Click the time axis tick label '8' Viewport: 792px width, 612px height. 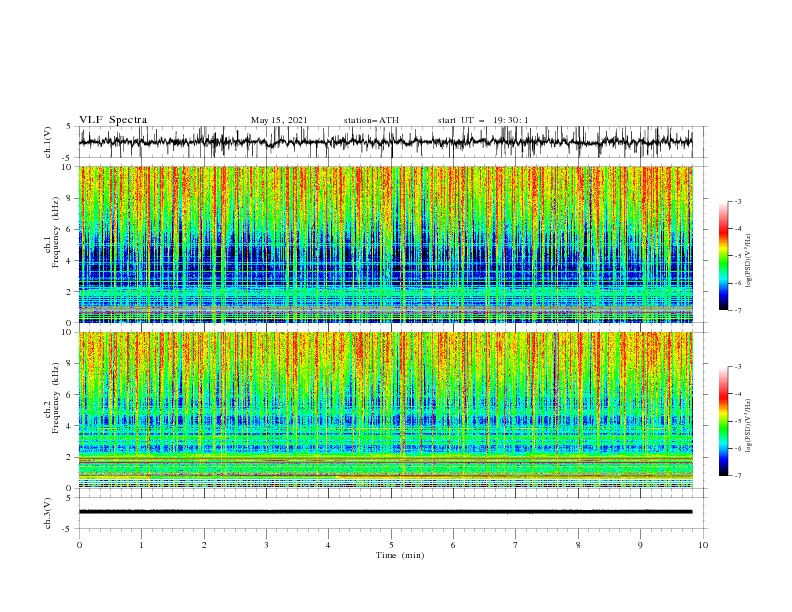(578, 545)
